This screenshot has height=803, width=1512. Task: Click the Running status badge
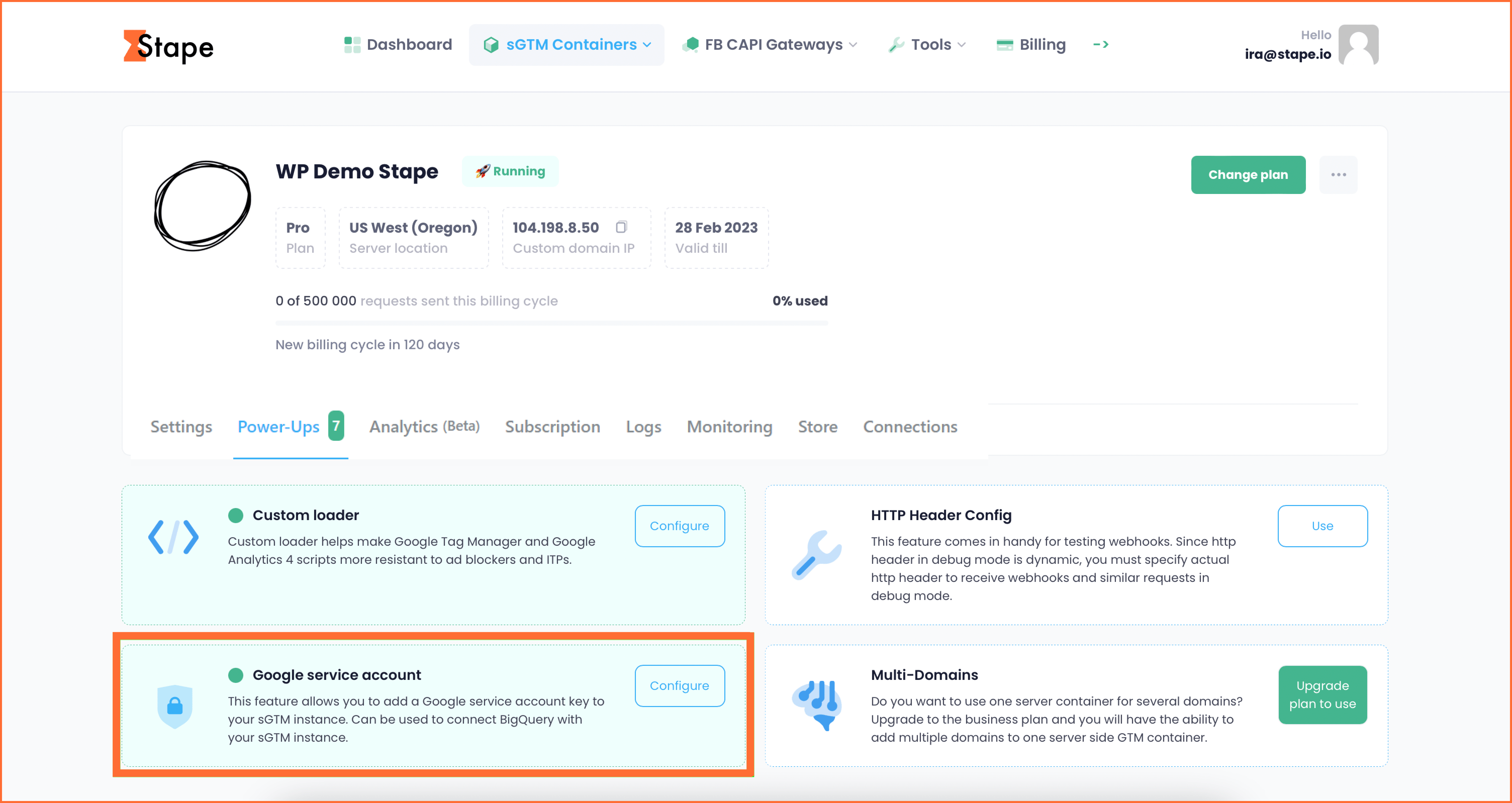(x=510, y=171)
